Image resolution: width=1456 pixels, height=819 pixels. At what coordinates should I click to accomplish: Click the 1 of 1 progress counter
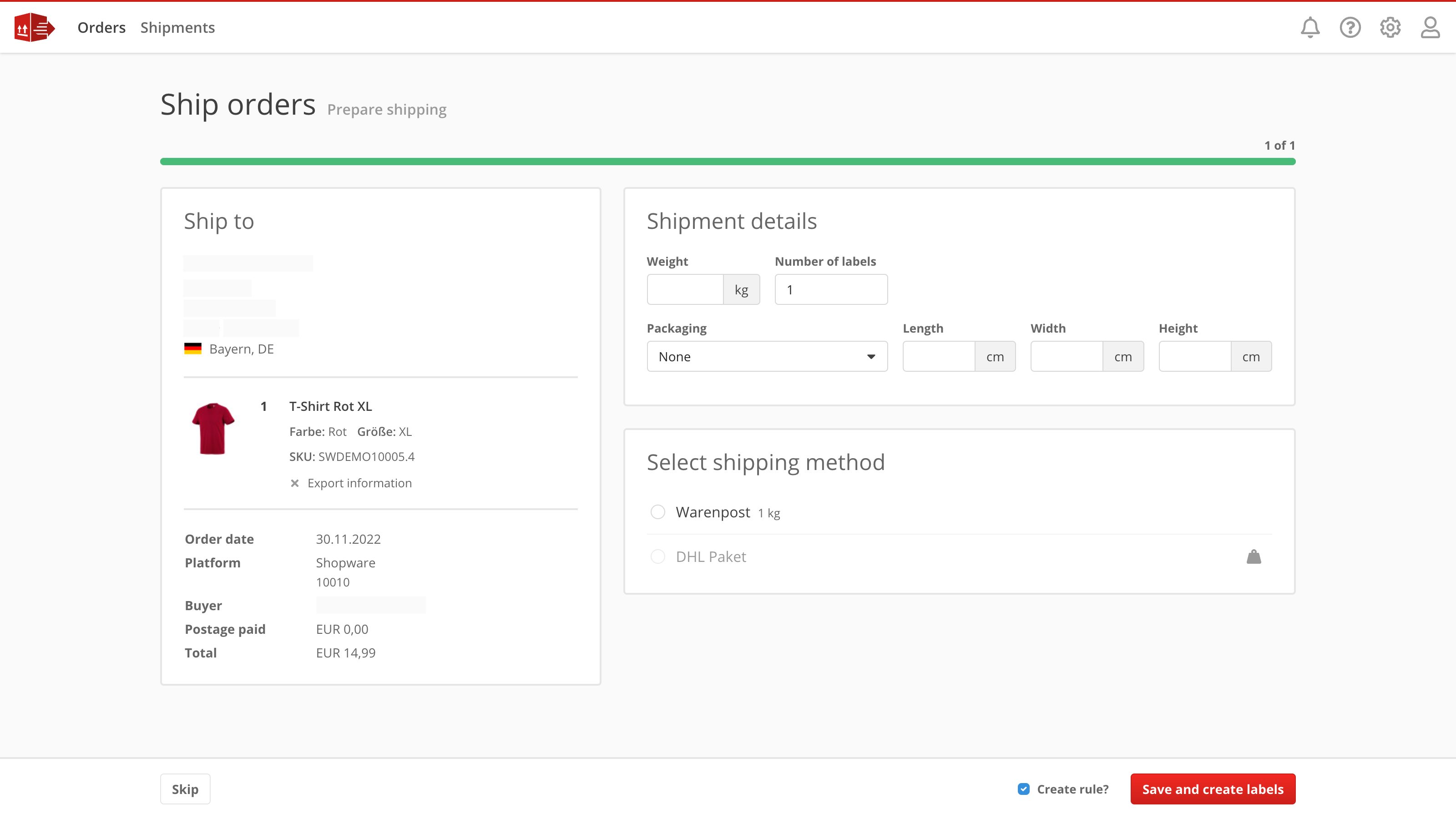pyautogui.click(x=1279, y=145)
